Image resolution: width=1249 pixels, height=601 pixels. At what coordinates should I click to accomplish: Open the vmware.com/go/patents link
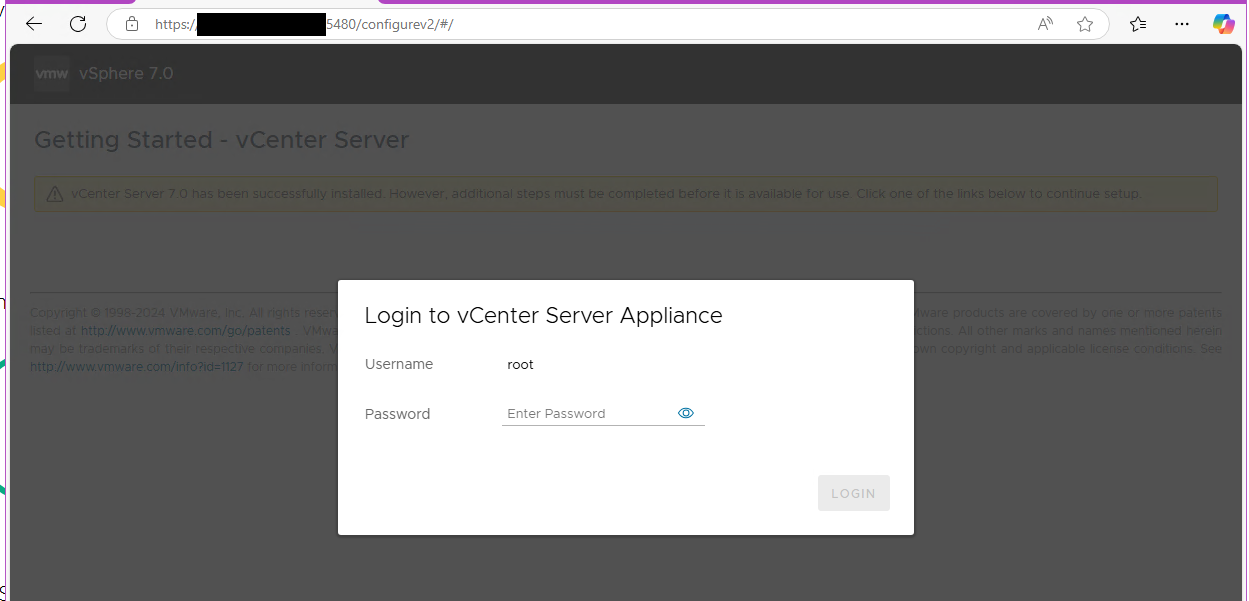coord(186,331)
